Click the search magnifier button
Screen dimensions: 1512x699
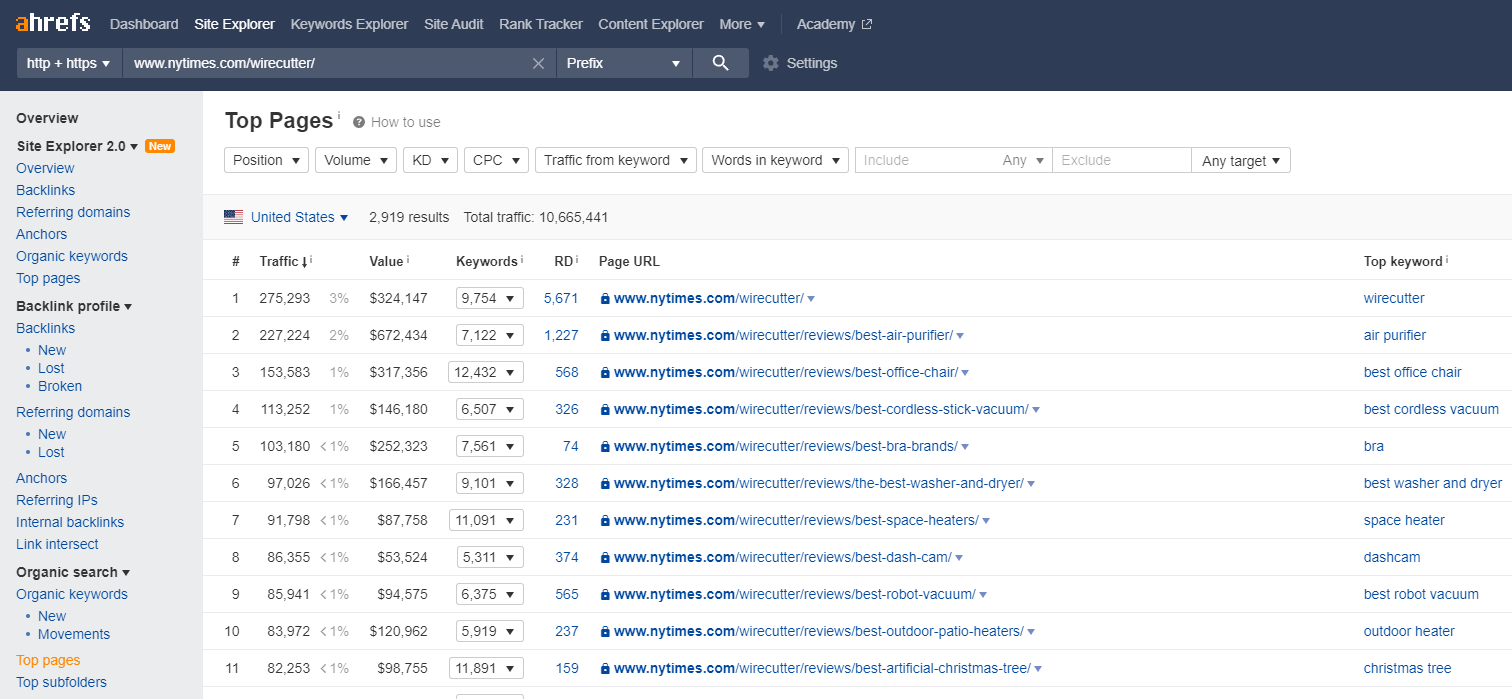(720, 63)
